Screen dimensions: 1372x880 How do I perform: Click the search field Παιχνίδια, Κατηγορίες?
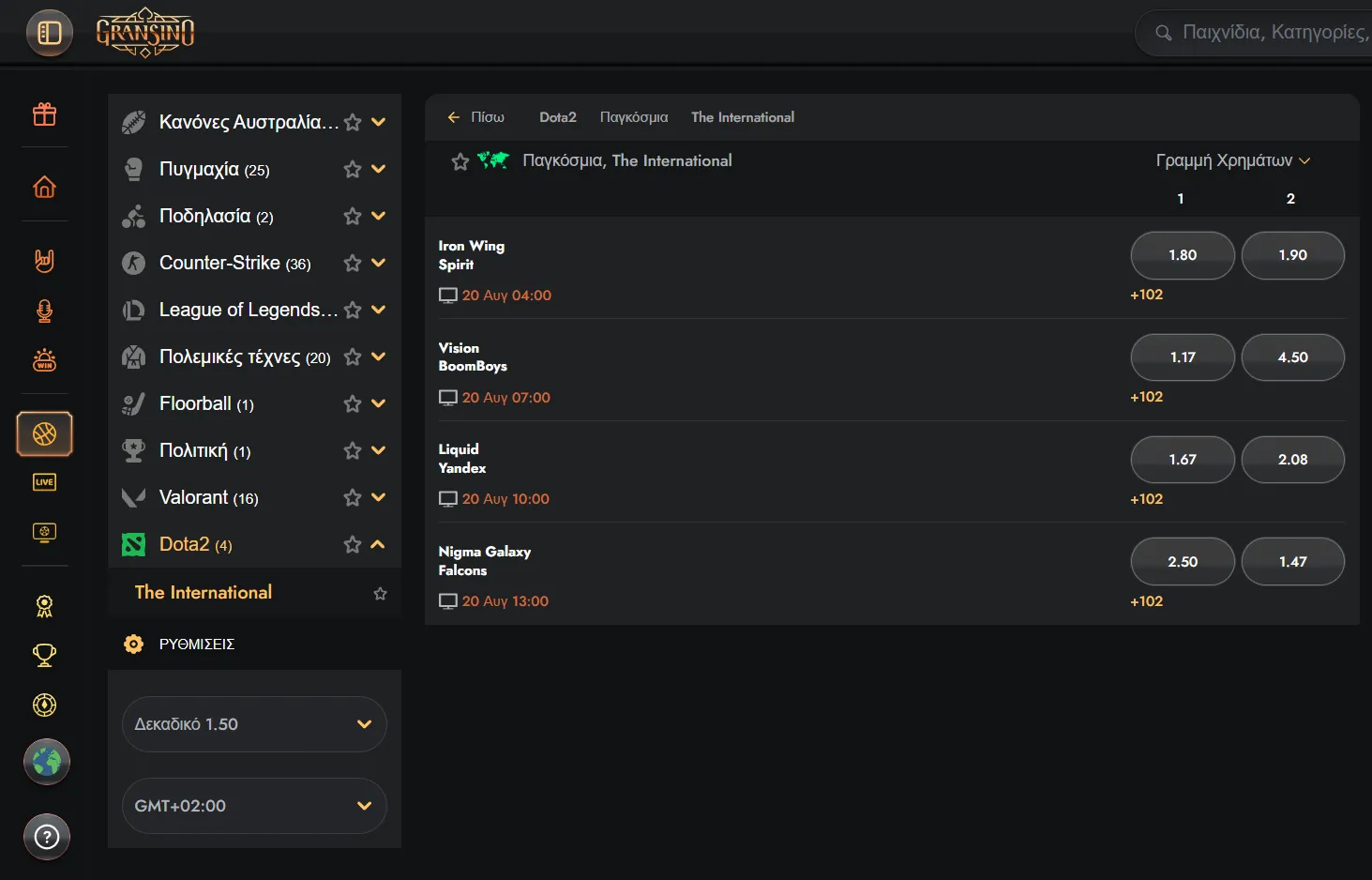click(1254, 33)
